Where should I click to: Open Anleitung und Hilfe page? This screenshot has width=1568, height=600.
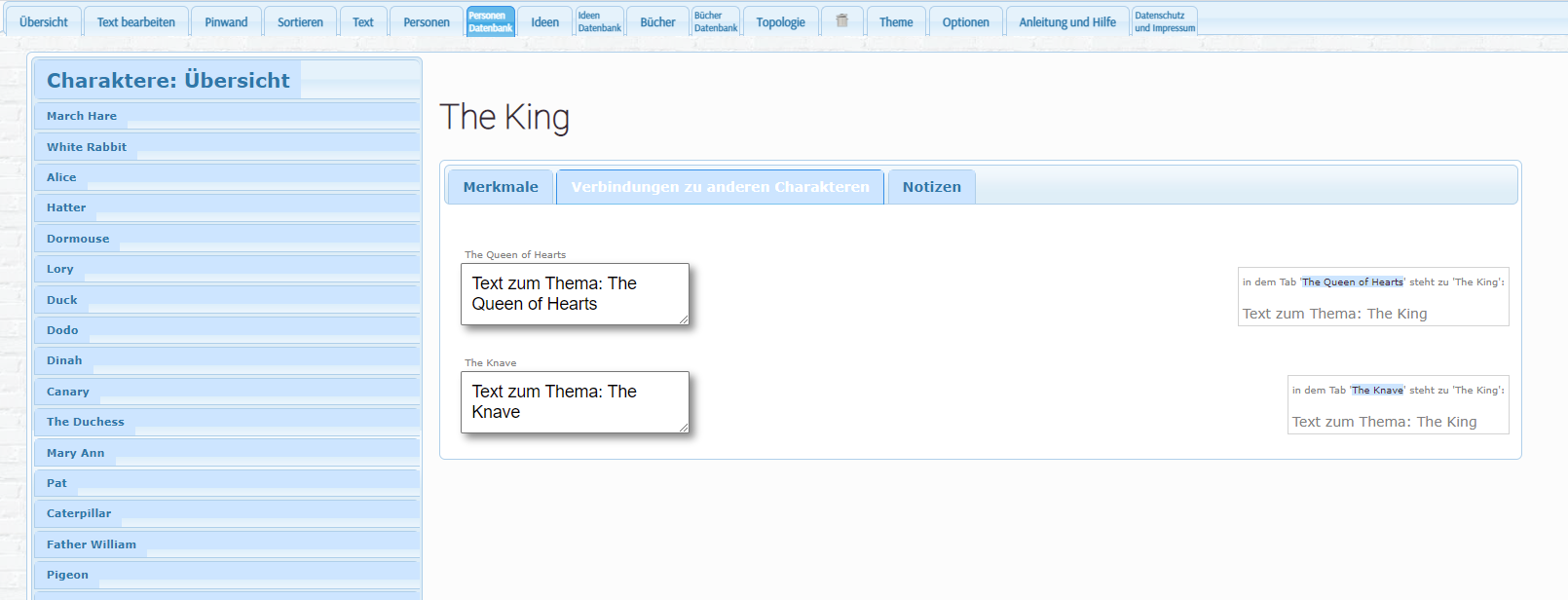click(1067, 22)
